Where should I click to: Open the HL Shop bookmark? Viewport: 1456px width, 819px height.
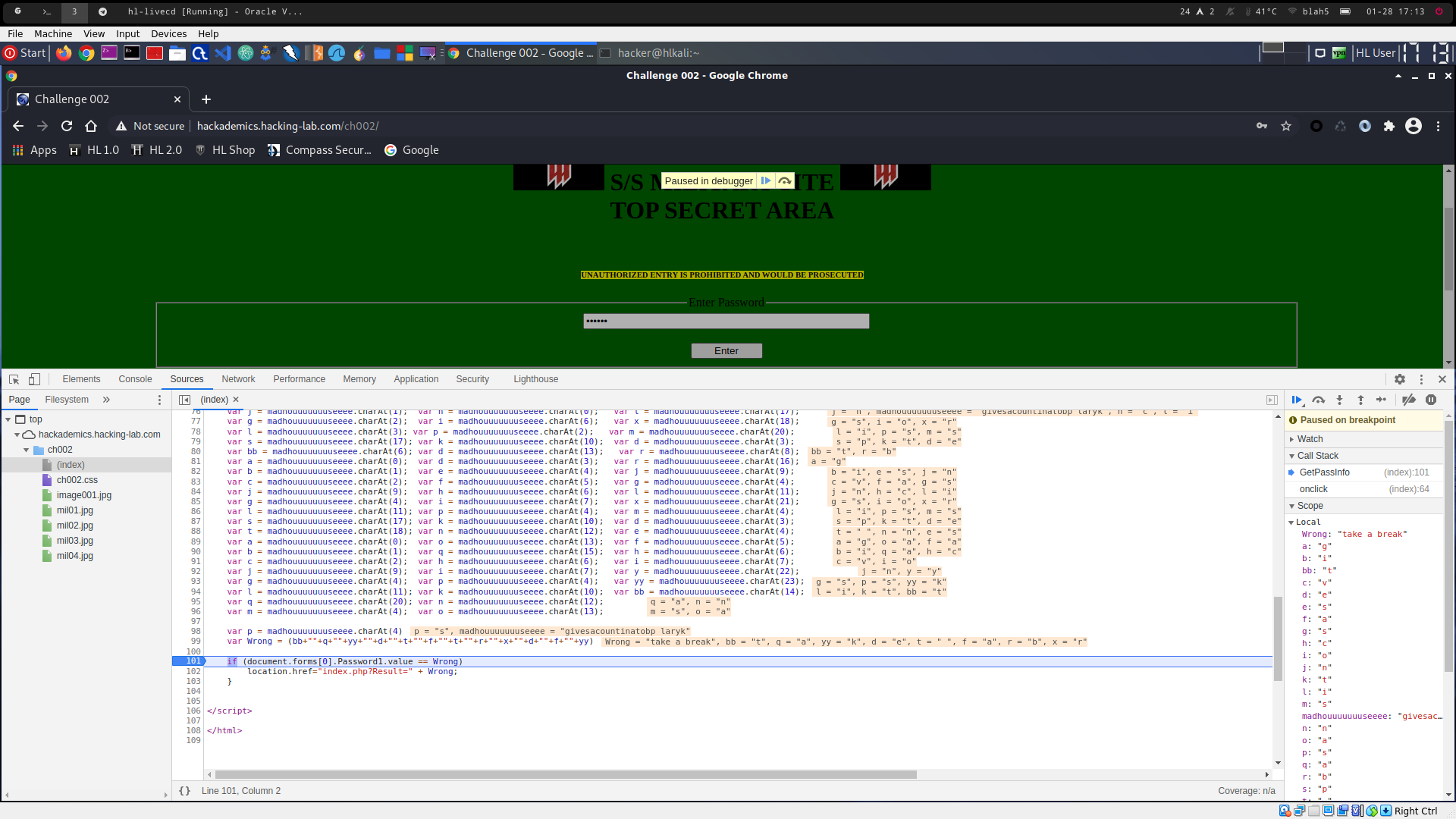[225, 150]
